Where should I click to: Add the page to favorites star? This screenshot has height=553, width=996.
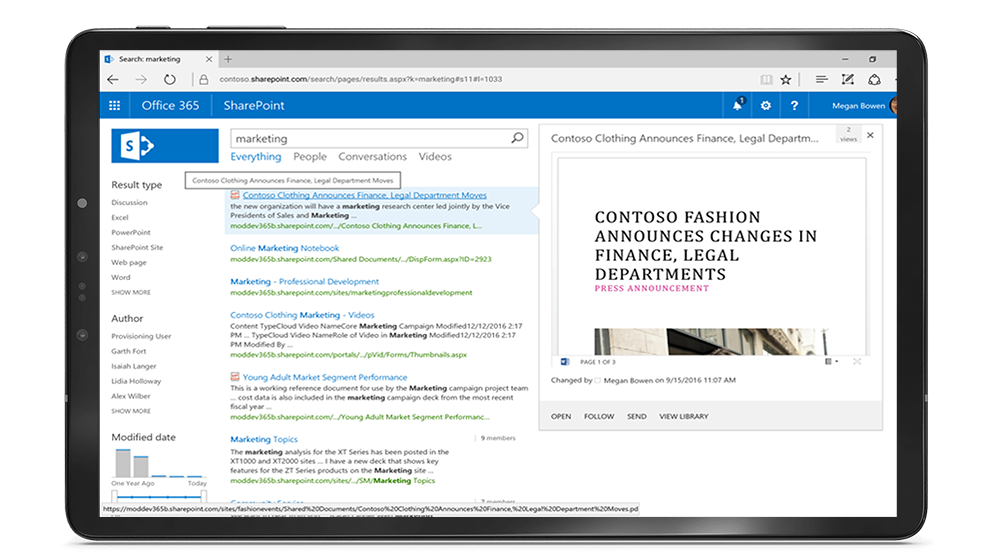tap(786, 79)
